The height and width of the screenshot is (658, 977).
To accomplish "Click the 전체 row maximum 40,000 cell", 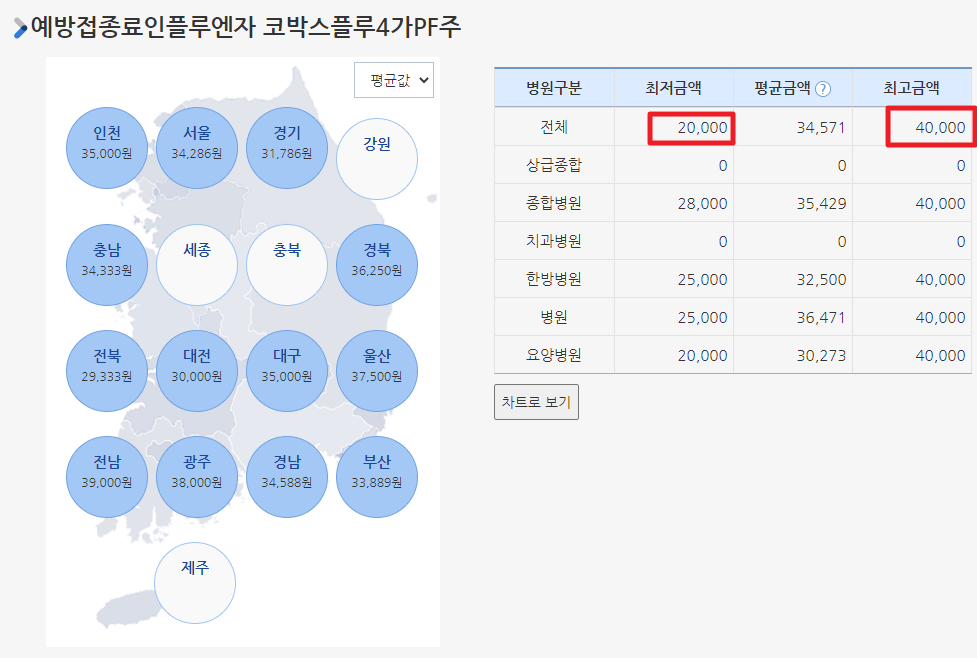I will tap(912, 127).
